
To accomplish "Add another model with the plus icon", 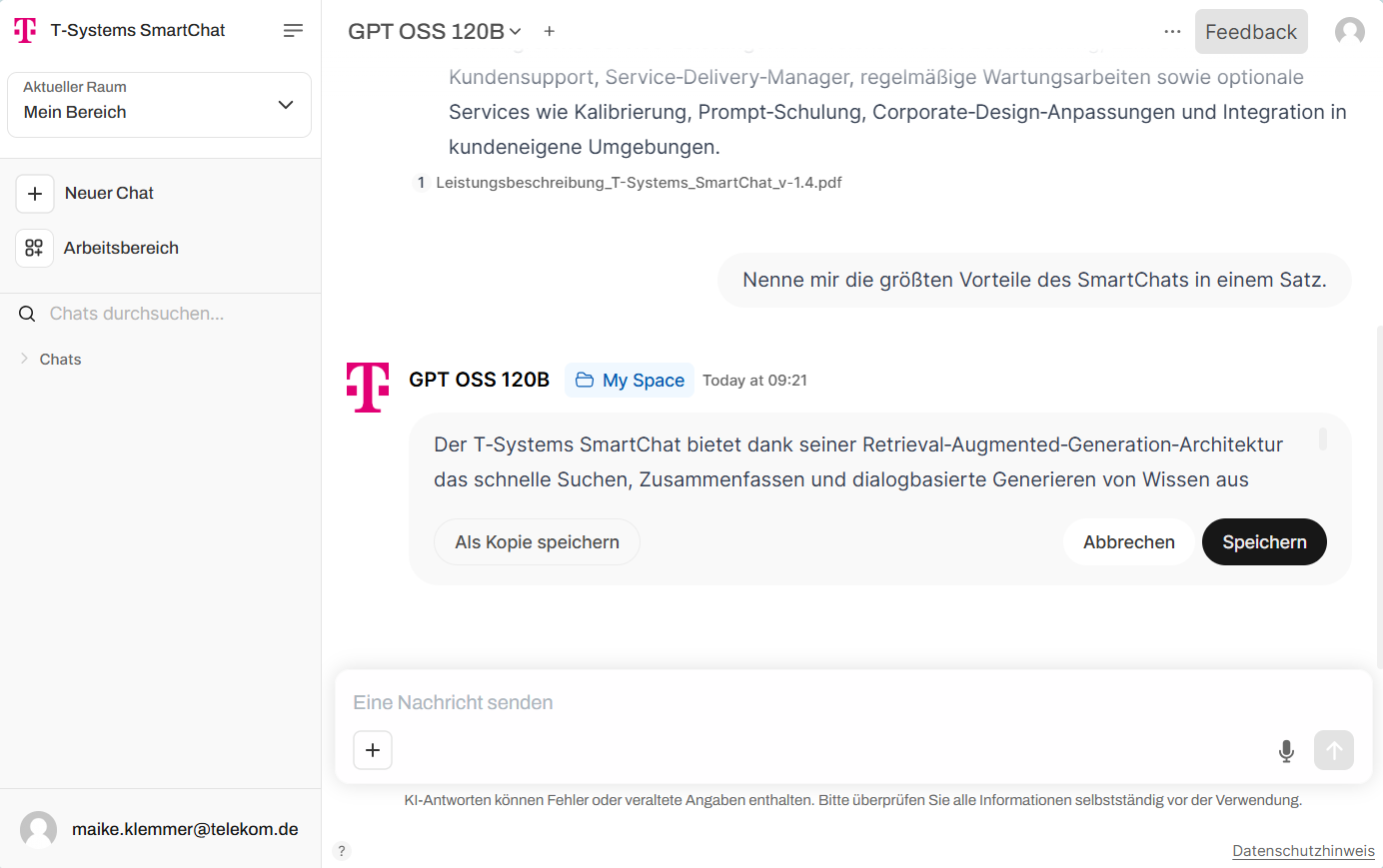I will click(x=550, y=31).
